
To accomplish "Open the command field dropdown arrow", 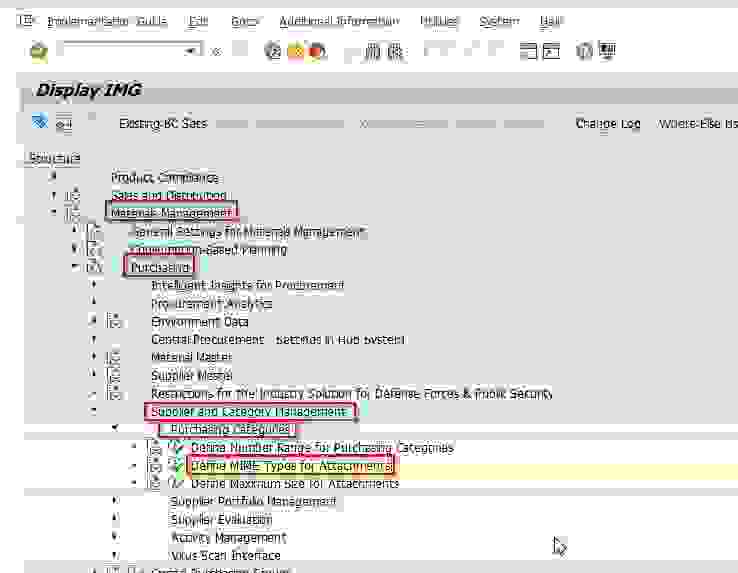I will click(x=190, y=51).
